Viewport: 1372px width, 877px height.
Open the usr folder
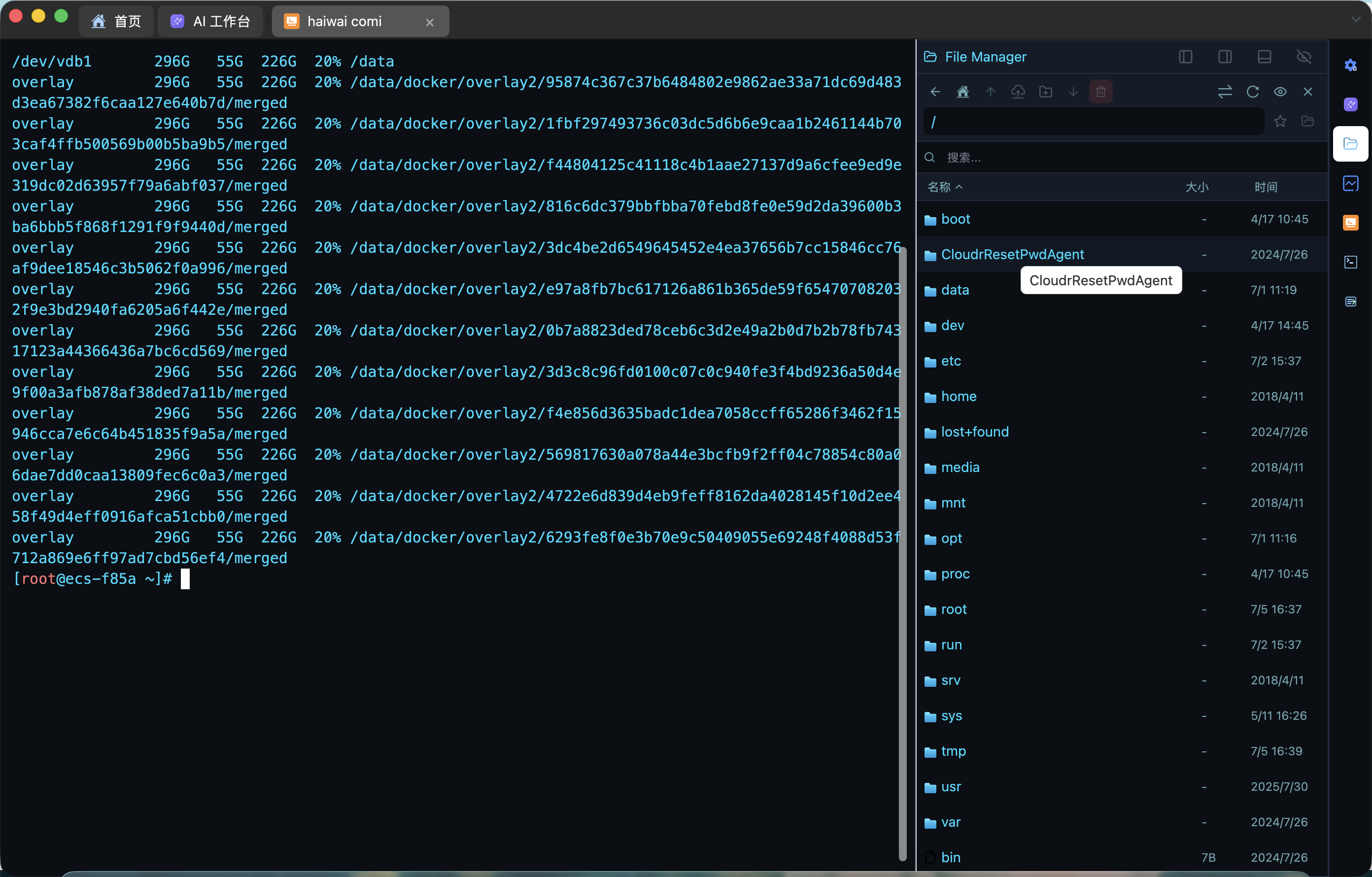[1123, 786]
